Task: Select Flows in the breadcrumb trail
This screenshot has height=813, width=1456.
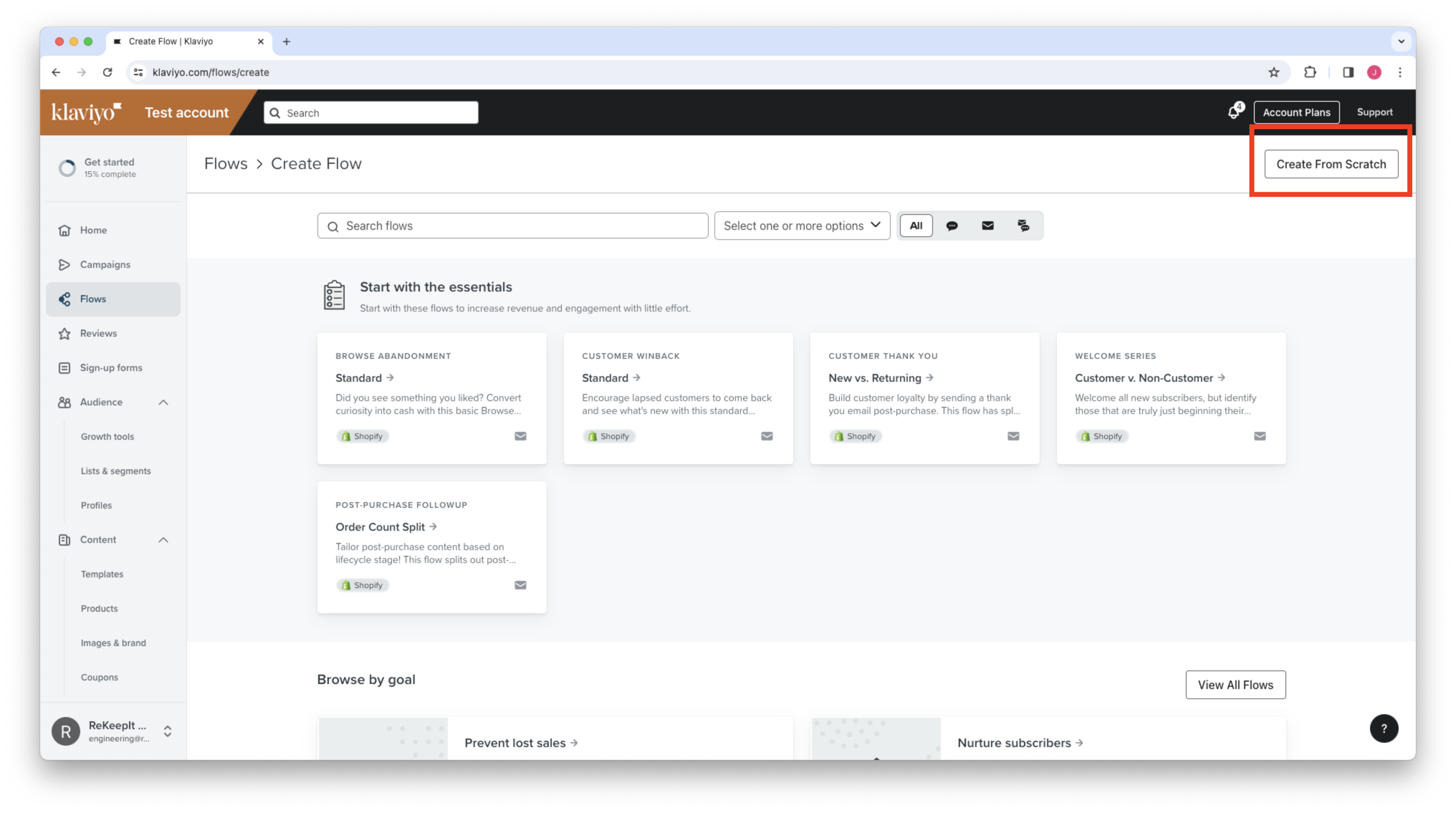Action: click(226, 163)
